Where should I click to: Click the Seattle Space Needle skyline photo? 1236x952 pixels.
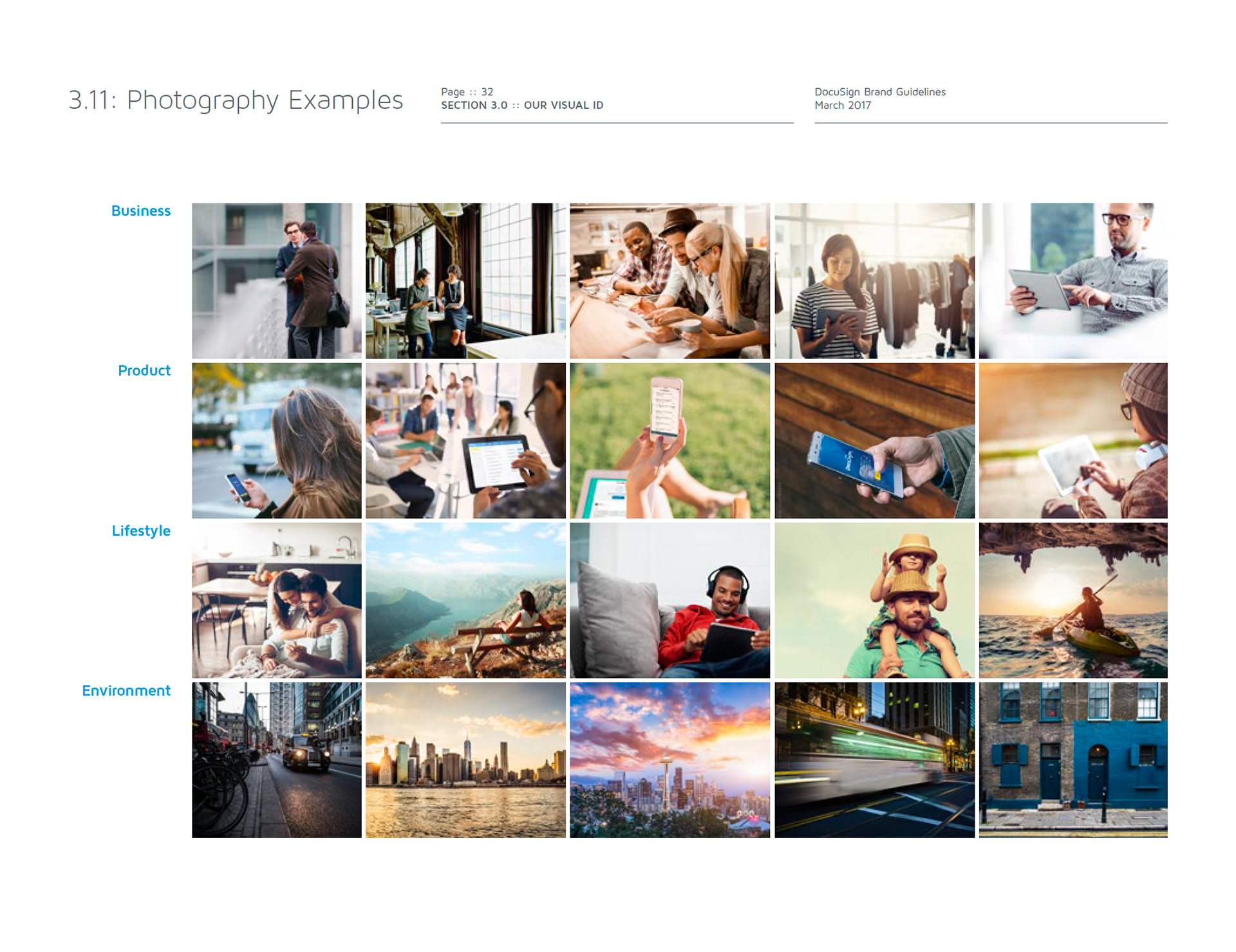669,760
